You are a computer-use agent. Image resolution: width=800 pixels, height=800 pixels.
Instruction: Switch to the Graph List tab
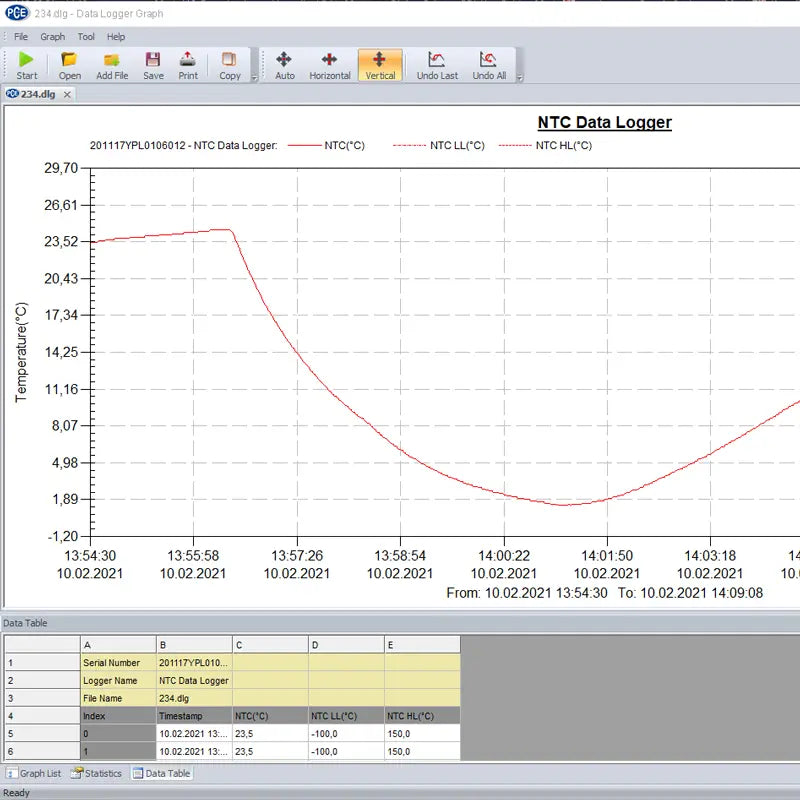pyautogui.click(x=34, y=773)
